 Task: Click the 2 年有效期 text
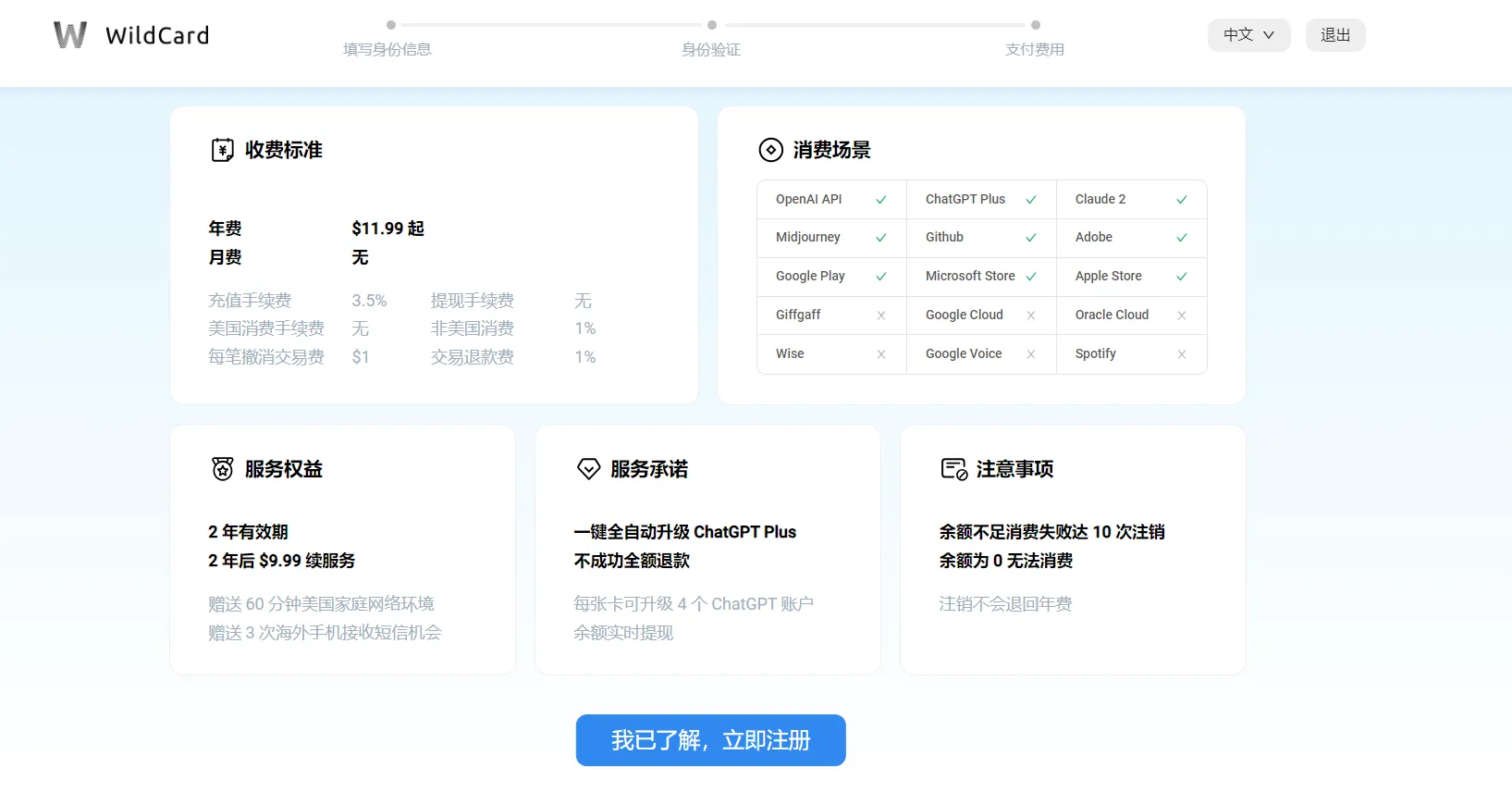click(248, 532)
